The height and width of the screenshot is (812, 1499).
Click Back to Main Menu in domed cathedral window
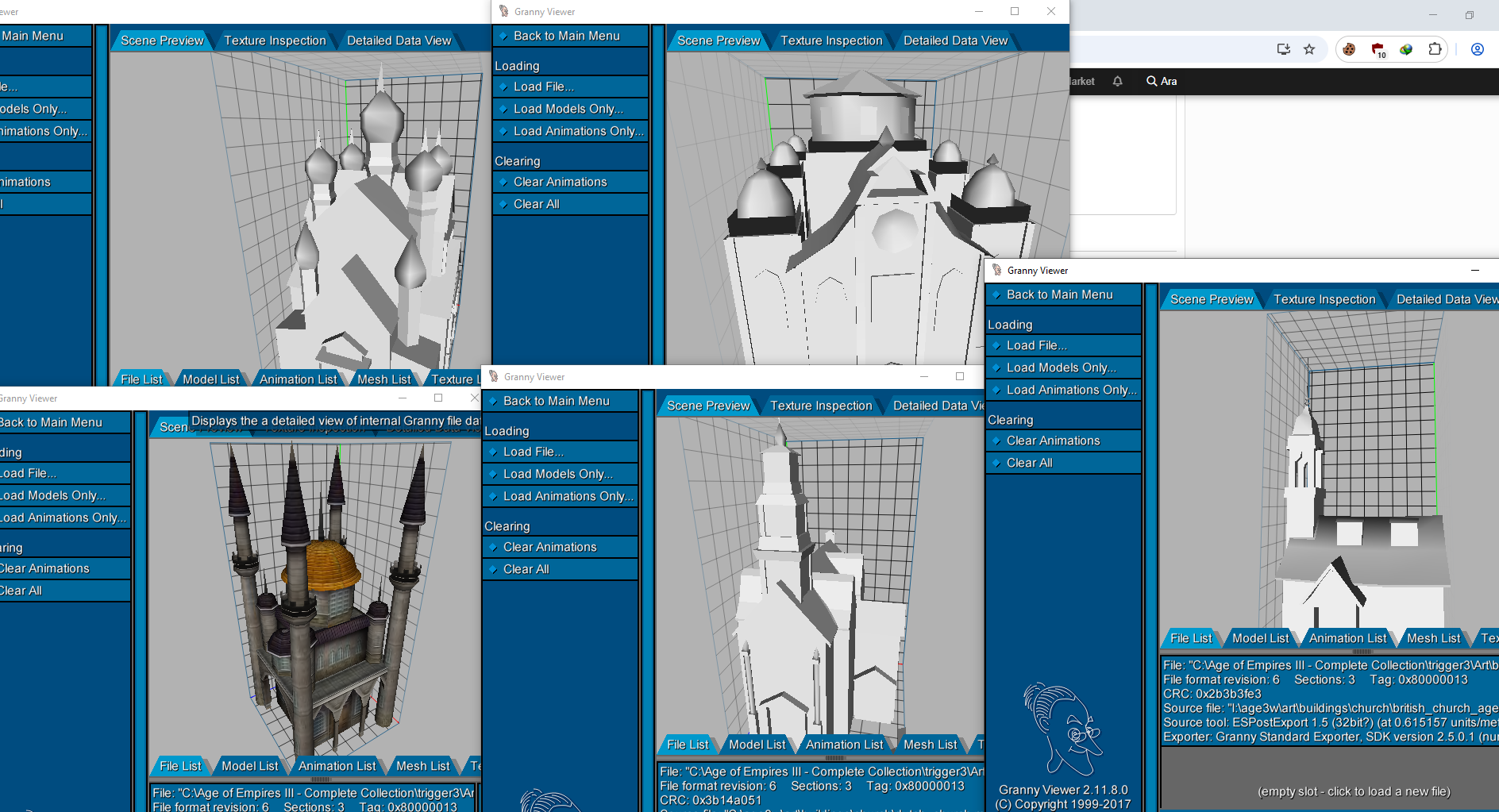[570, 36]
